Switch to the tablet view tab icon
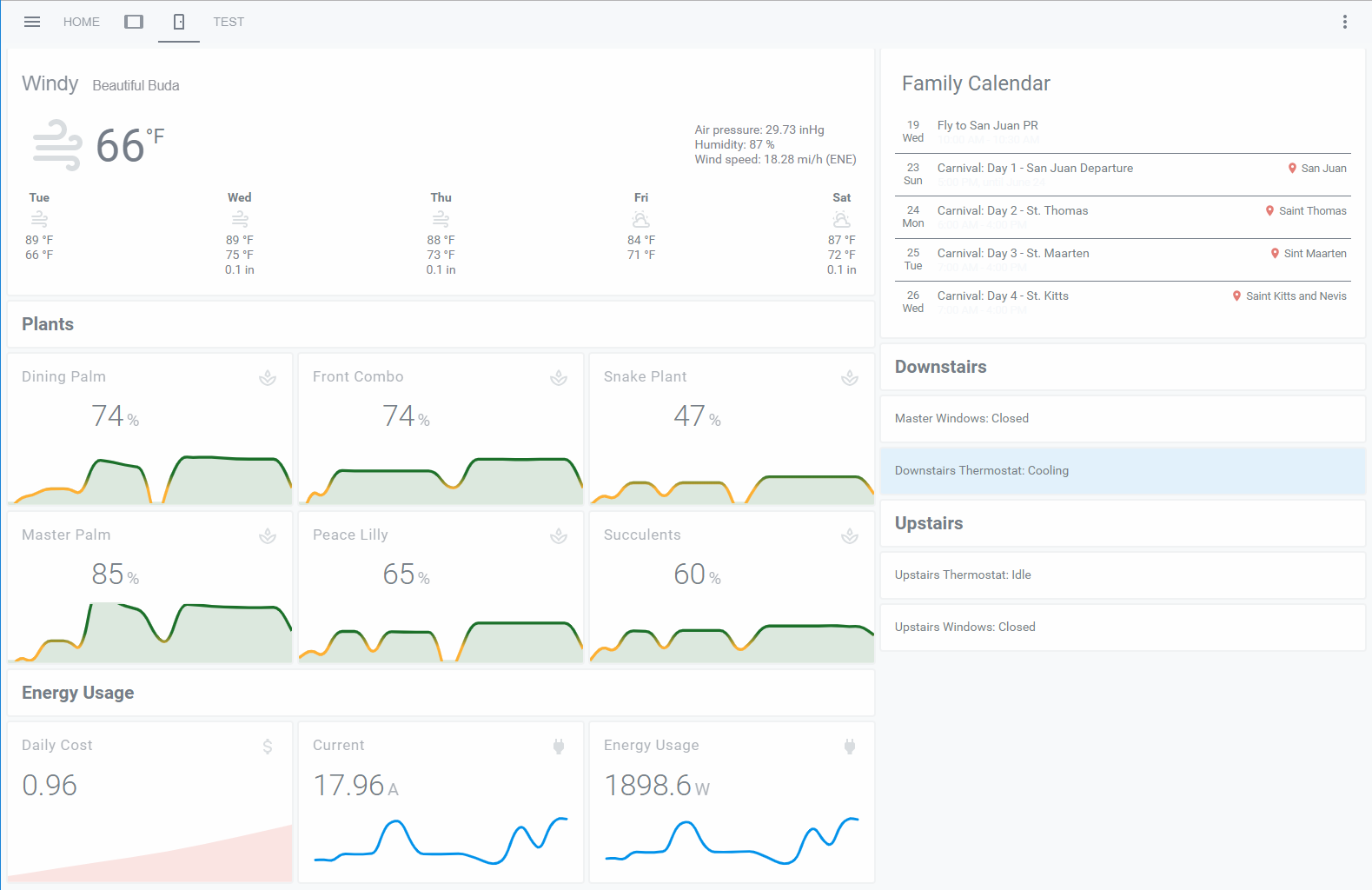Image resolution: width=1372 pixels, height=890 pixels. (134, 22)
